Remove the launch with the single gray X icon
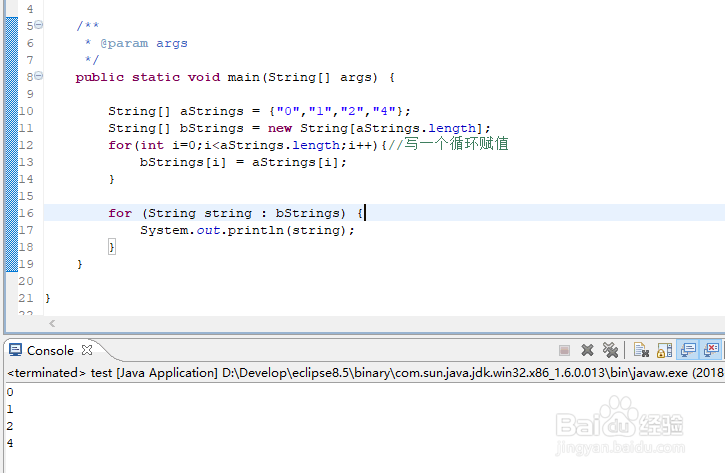 pos(587,350)
